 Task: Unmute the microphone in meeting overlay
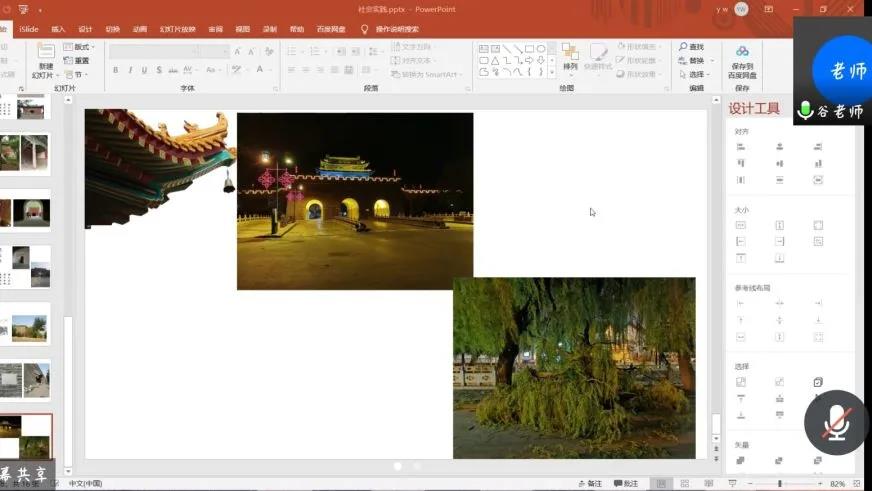point(835,423)
